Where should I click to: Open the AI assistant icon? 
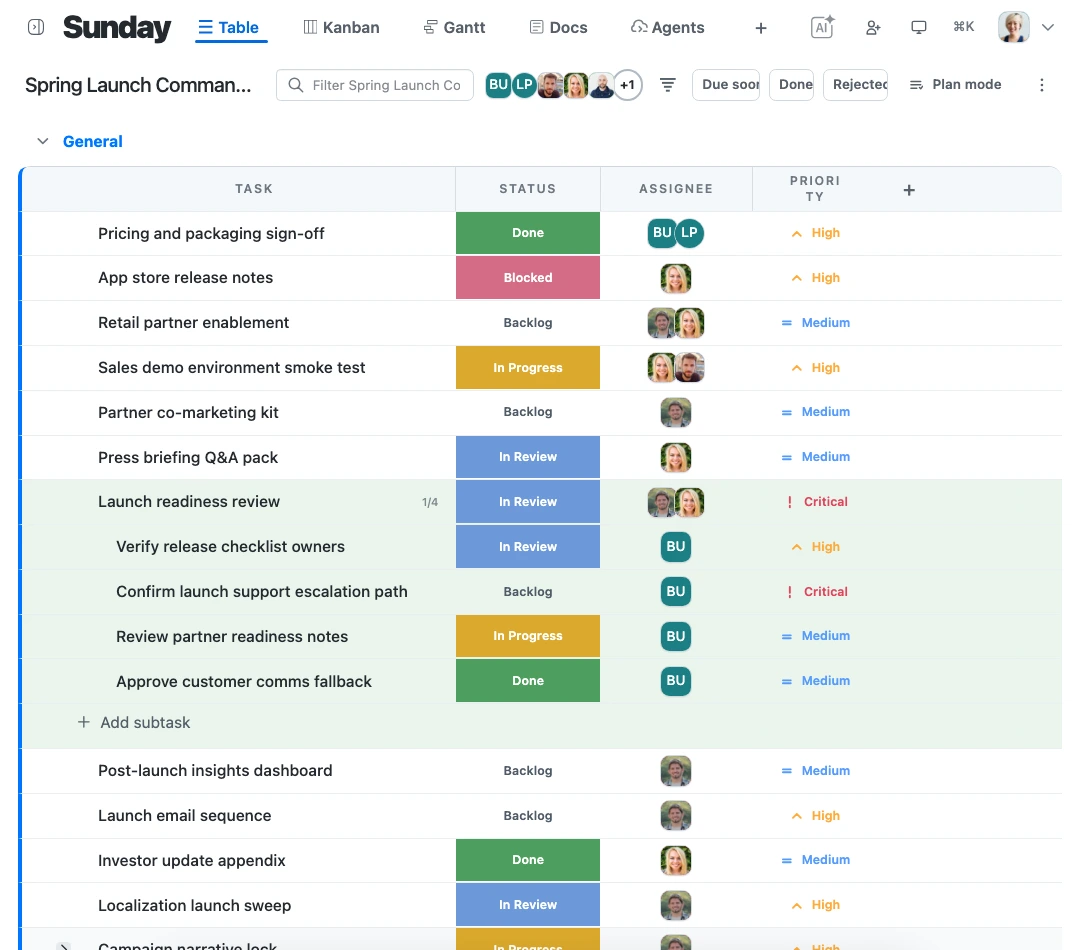(x=822, y=28)
